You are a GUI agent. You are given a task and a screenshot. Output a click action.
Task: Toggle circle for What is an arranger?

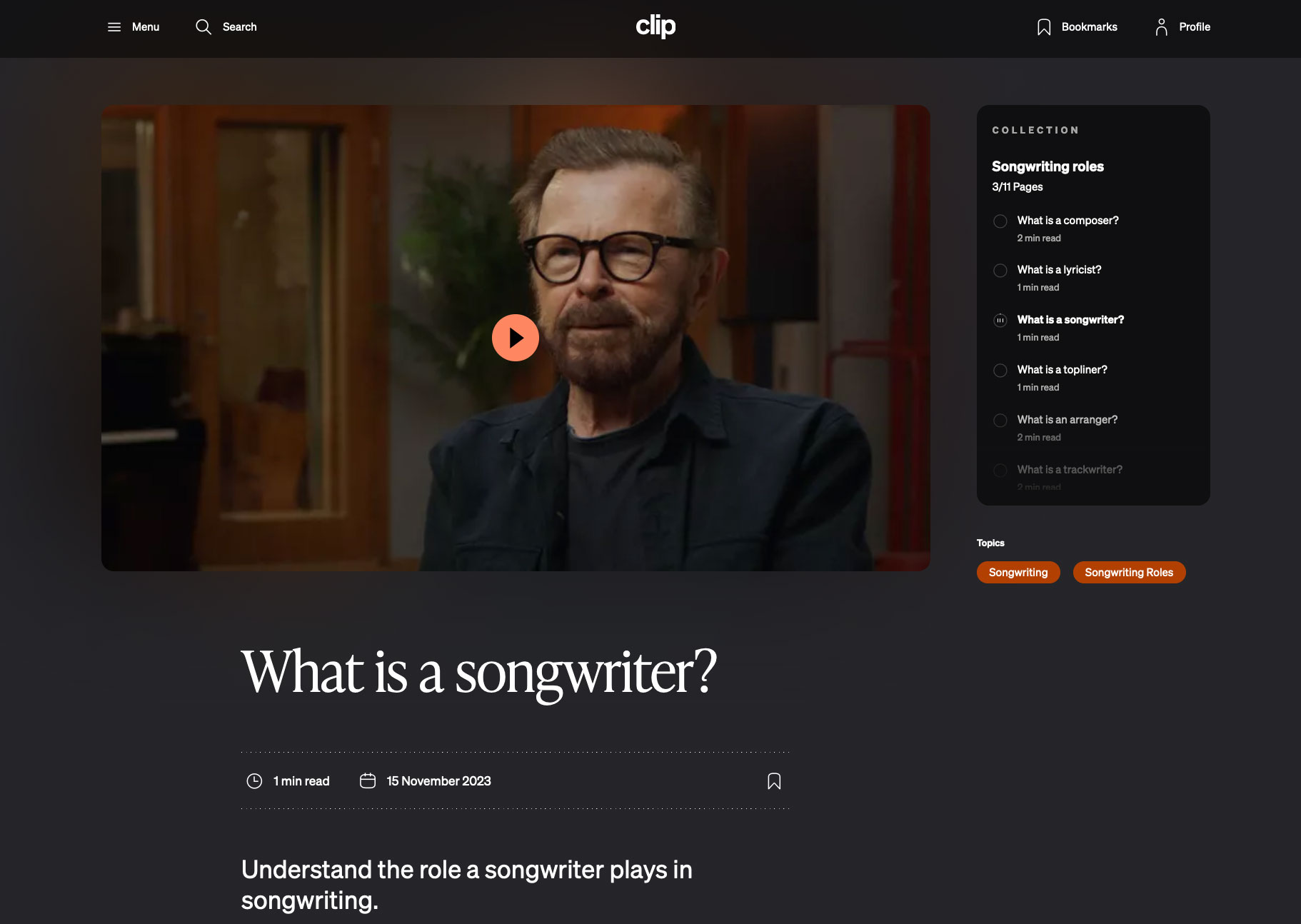1000,421
